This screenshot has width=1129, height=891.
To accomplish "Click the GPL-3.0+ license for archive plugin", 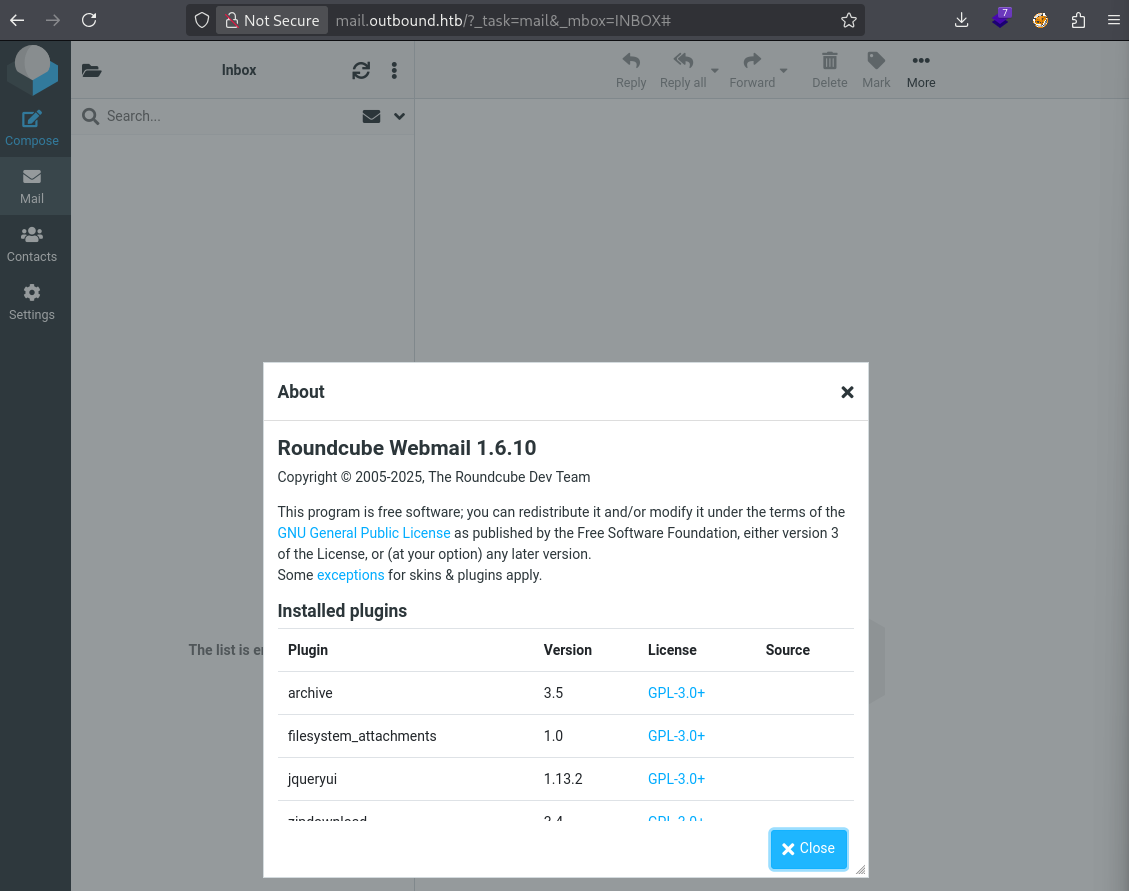I will [676, 693].
